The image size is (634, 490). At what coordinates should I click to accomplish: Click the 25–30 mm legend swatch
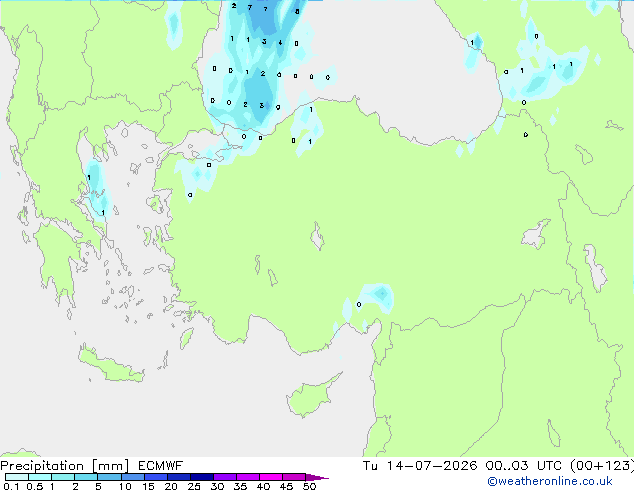[x=202, y=477]
